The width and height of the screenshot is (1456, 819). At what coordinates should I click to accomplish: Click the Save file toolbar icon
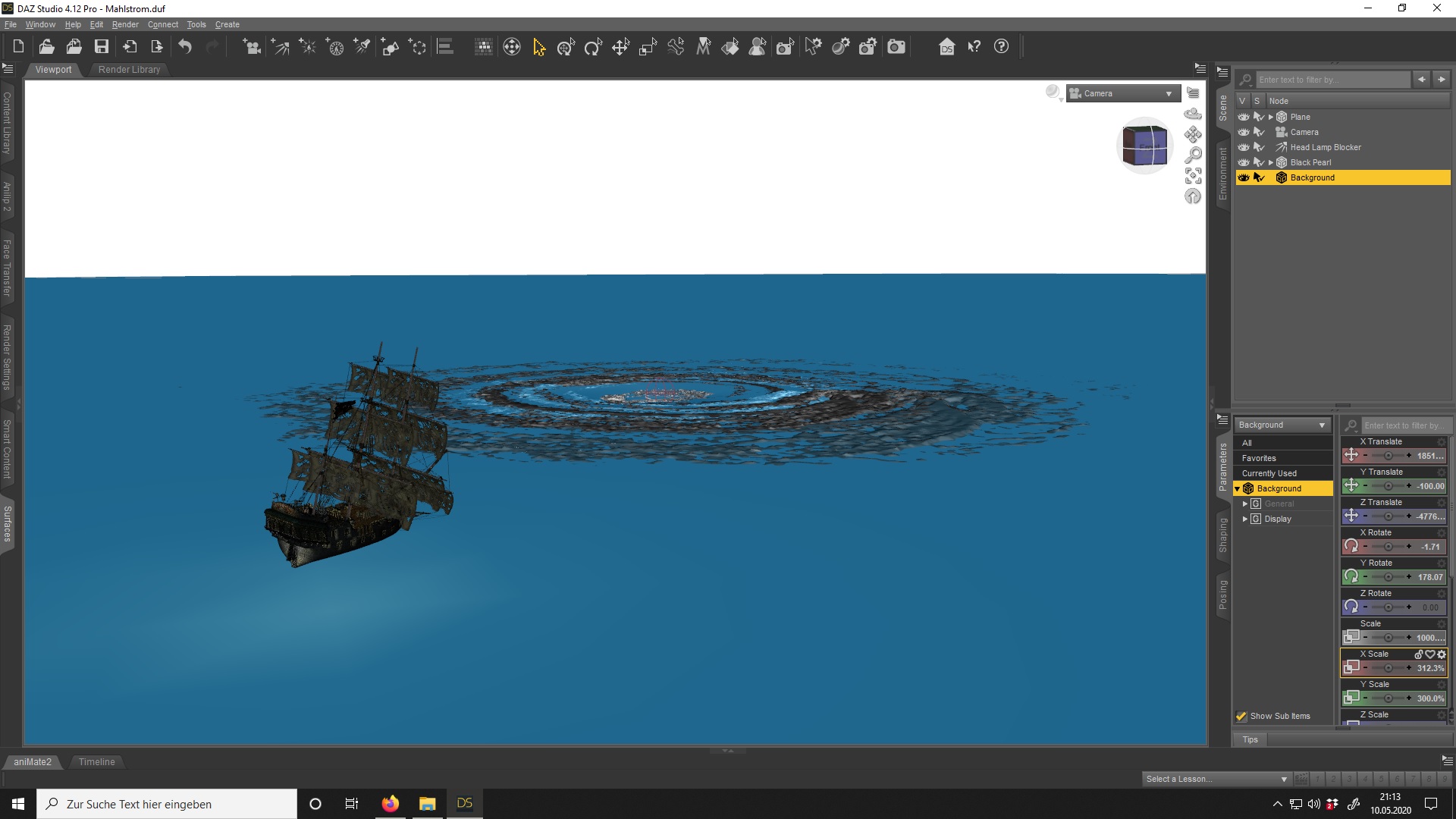point(101,47)
